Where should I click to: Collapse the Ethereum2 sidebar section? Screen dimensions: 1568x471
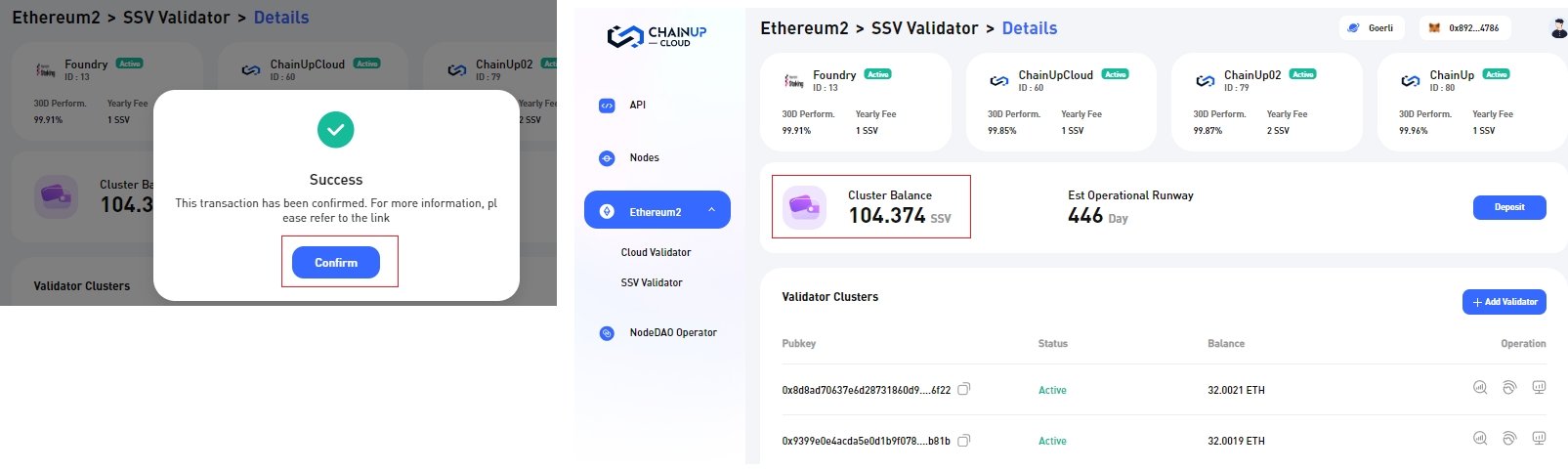point(711,210)
